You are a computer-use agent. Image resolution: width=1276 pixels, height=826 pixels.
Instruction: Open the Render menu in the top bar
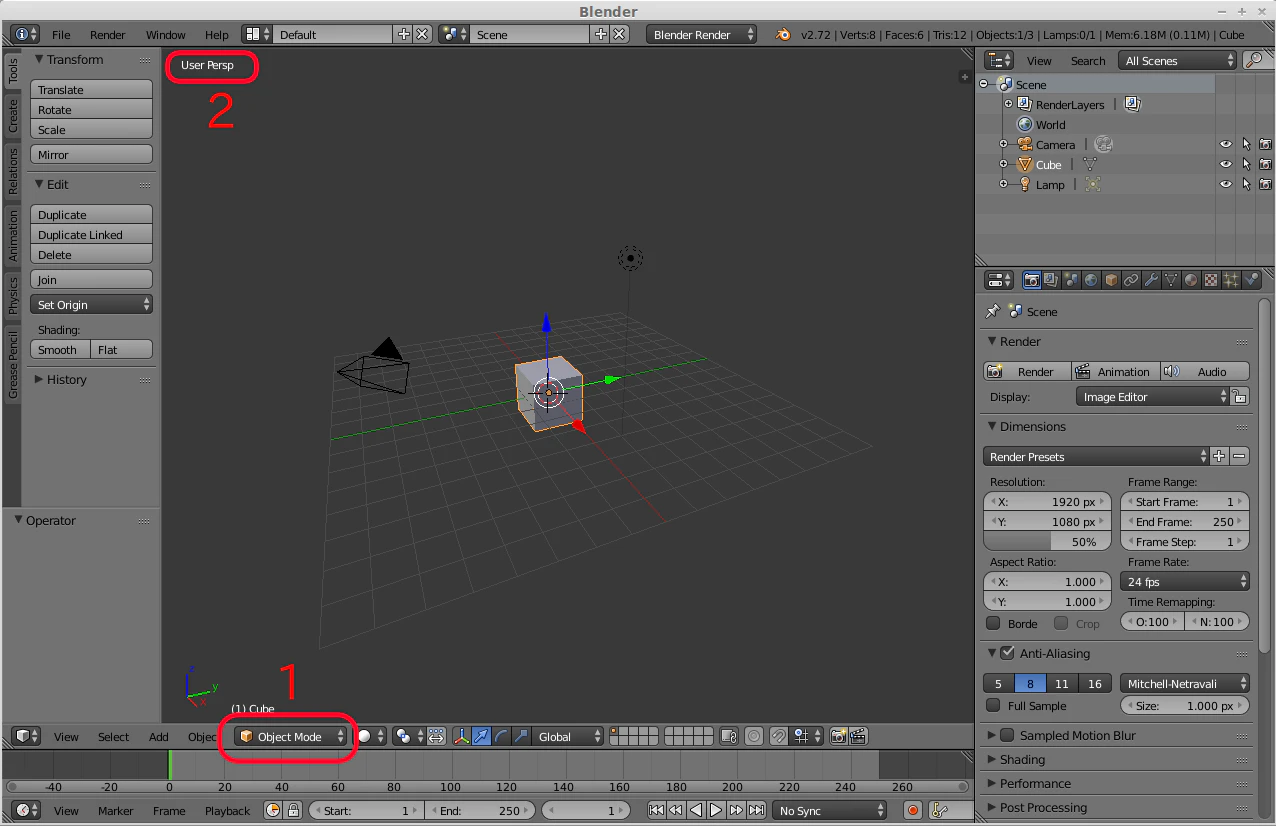pos(108,35)
